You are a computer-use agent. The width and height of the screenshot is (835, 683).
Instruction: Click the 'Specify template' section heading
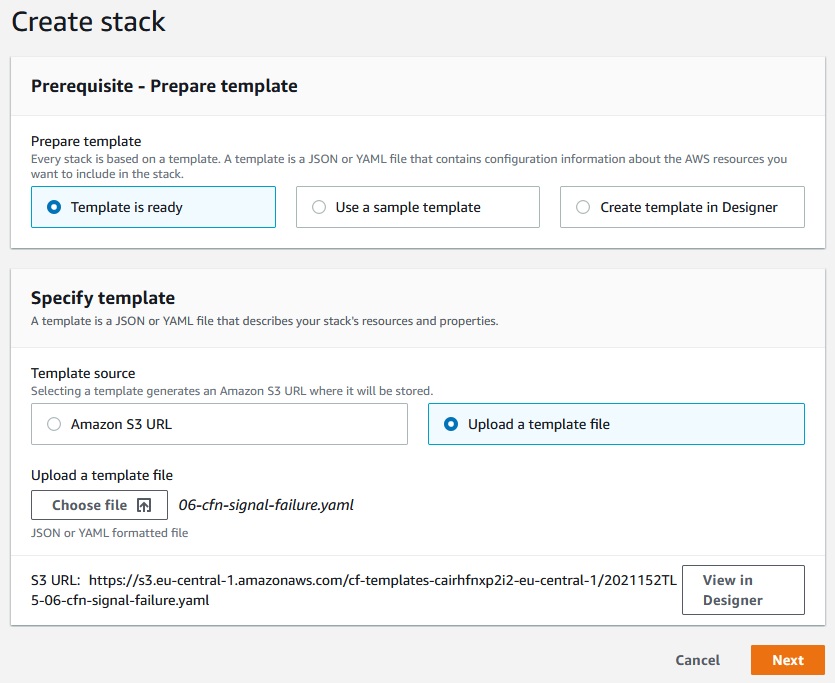coord(103,298)
